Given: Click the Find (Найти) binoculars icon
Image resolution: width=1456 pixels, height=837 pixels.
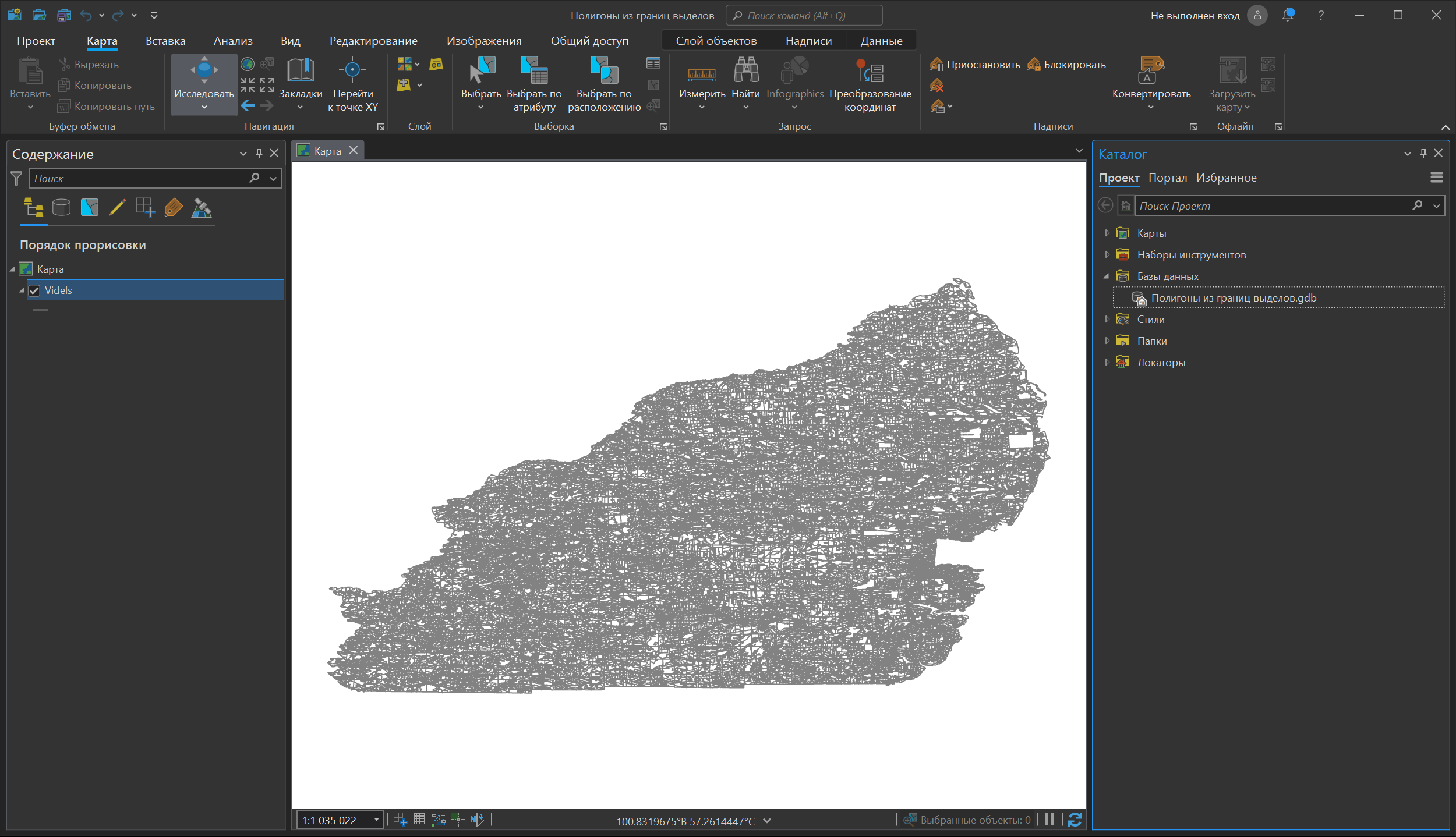Looking at the screenshot, I should click(x=745, y=71).
